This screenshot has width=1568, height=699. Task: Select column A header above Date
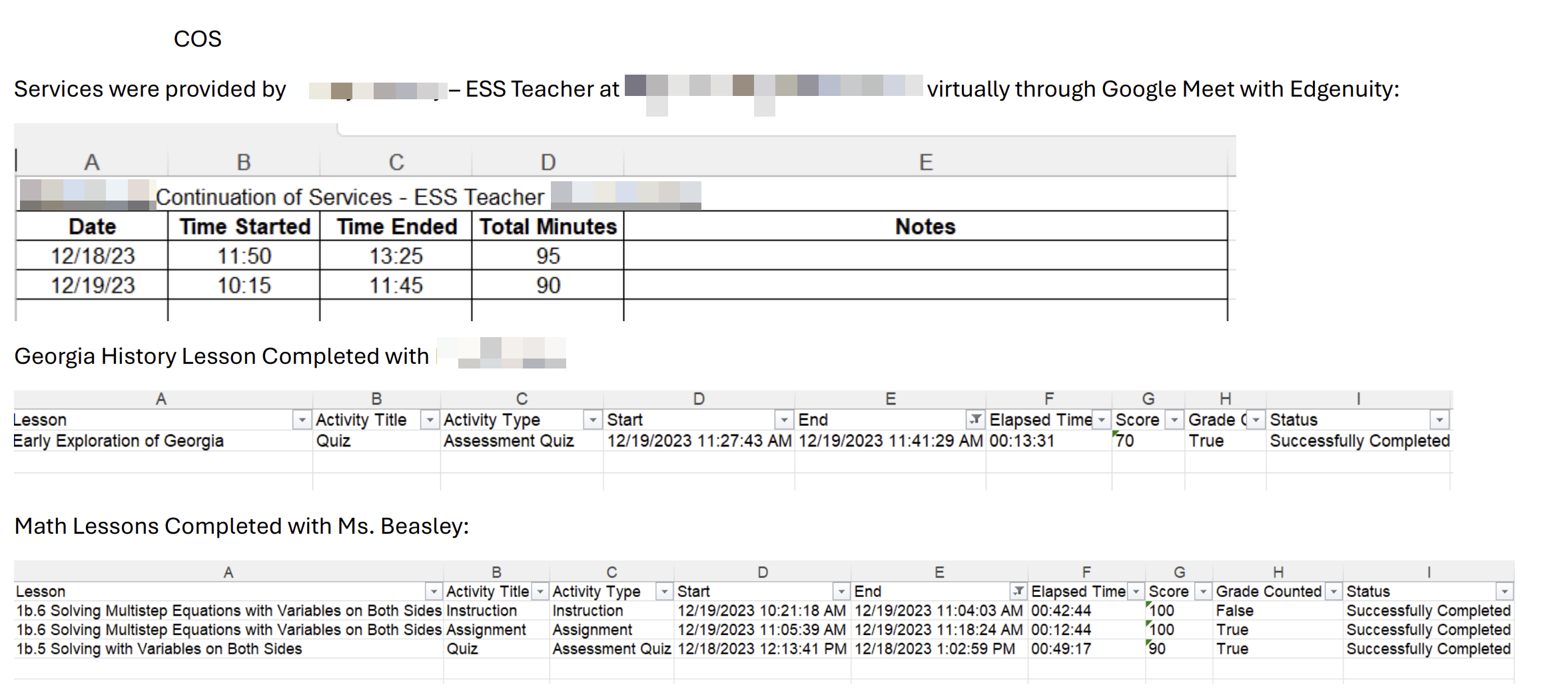click(x=92, y=162)
